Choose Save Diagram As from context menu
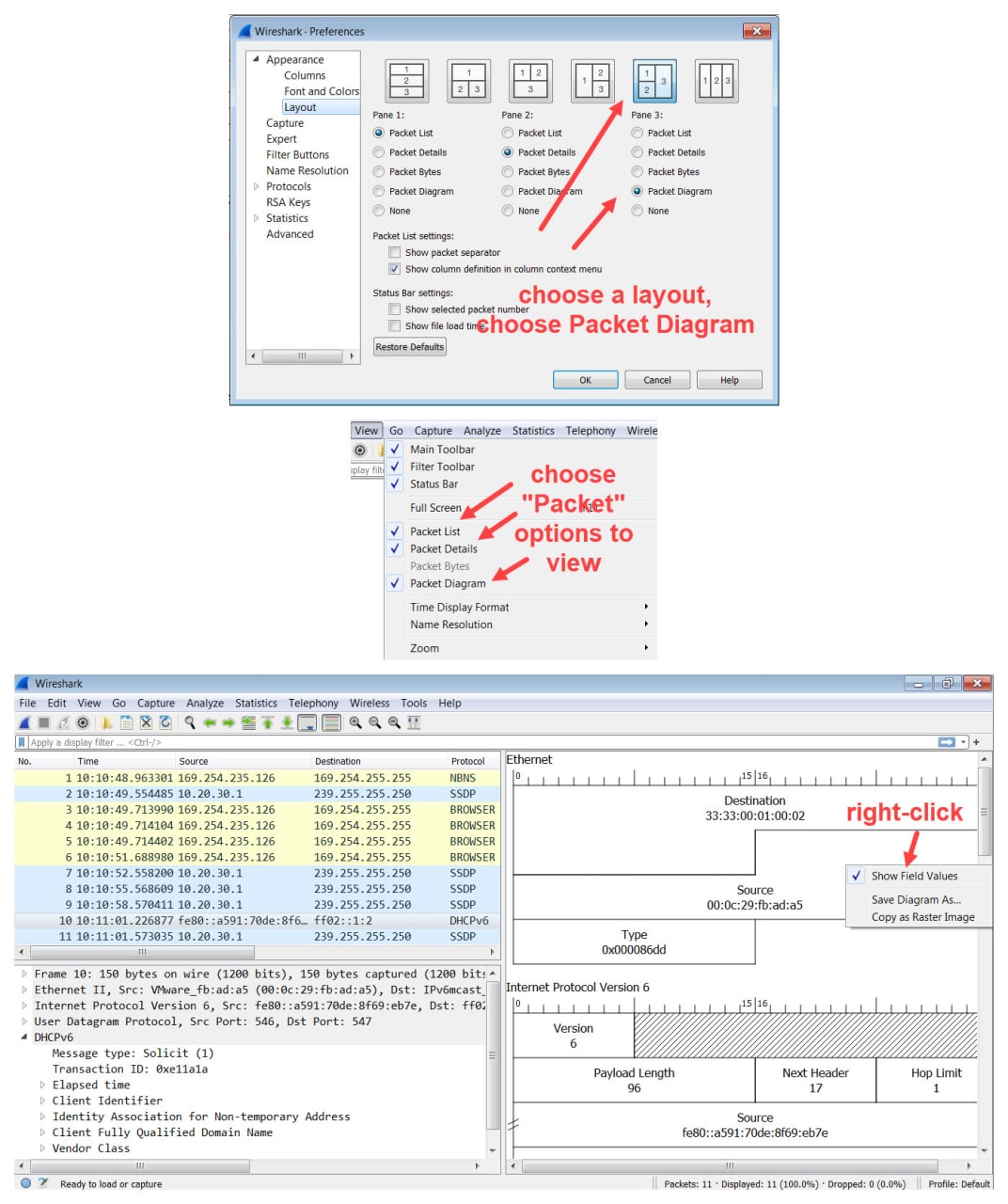The width and height of the screenshot is (1008, 1204). click(x=919, y=899)
